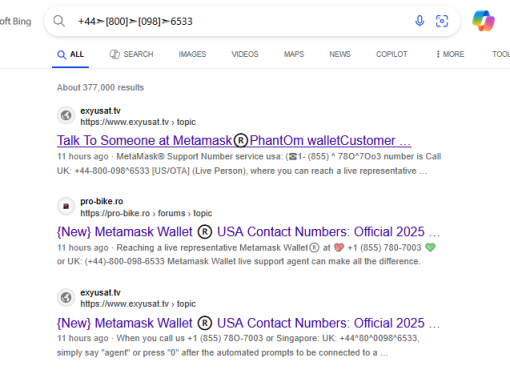Open the NEWS tab
510x374 pixels.
click(x=340, y=54)
